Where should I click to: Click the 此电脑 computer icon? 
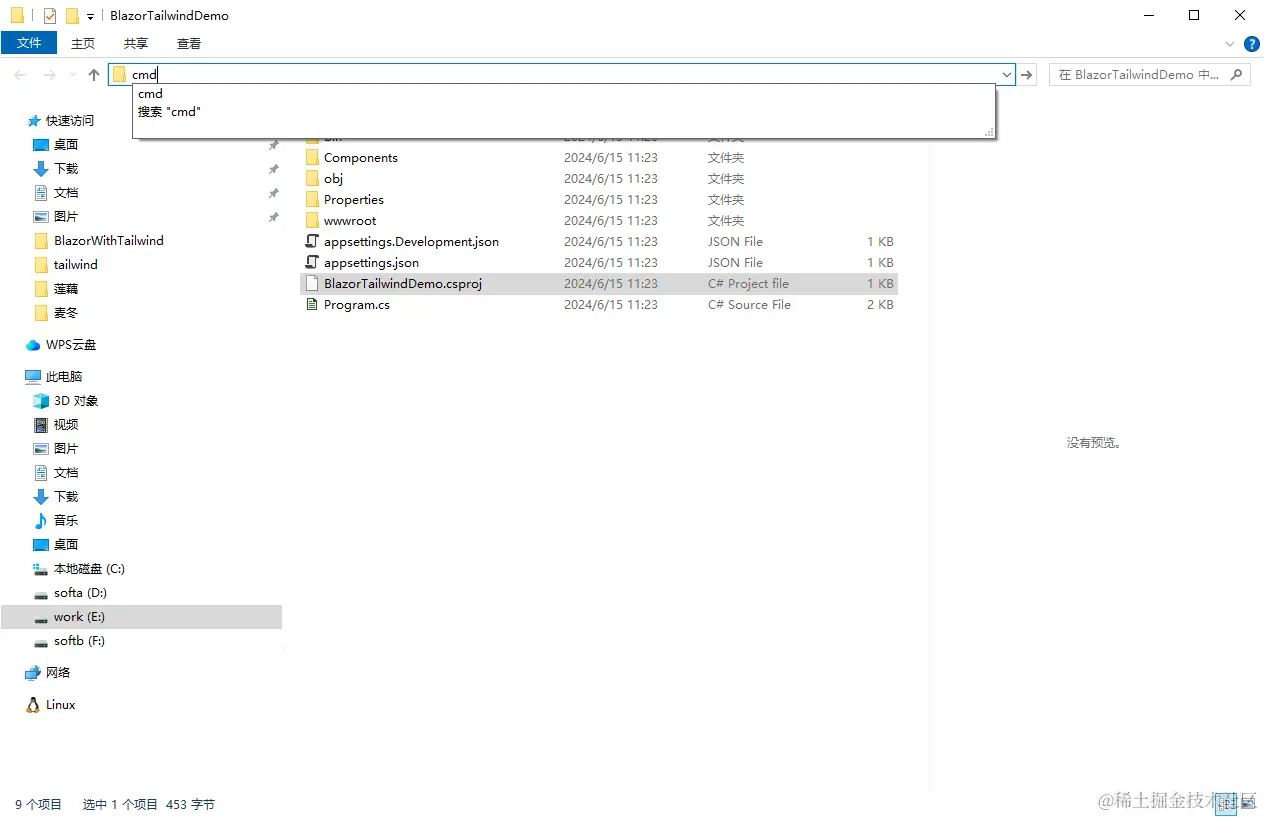(x=33, y=377)
